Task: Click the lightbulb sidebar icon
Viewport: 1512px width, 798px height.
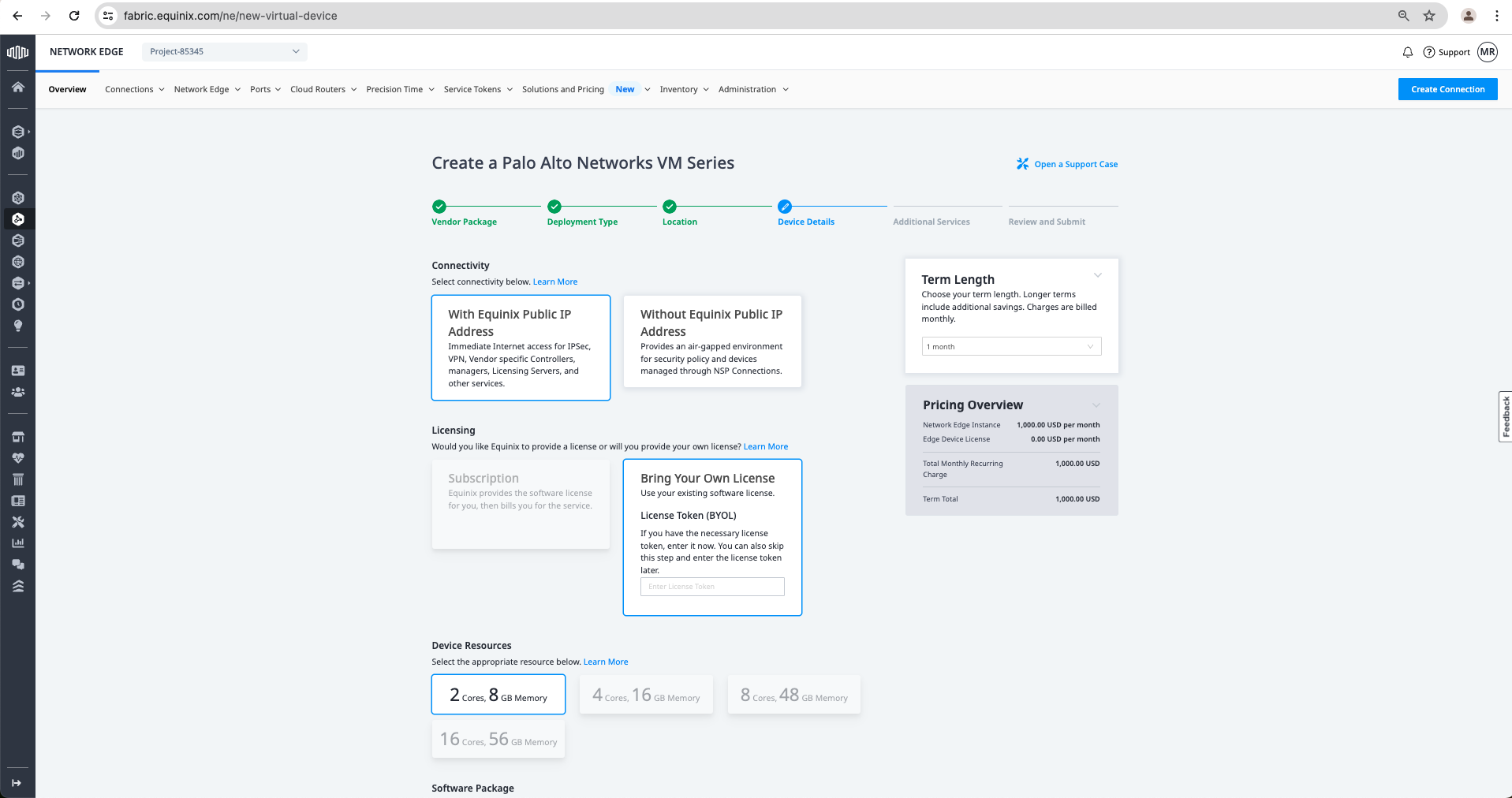Action: pyautogui.click(x=18, y=326)
